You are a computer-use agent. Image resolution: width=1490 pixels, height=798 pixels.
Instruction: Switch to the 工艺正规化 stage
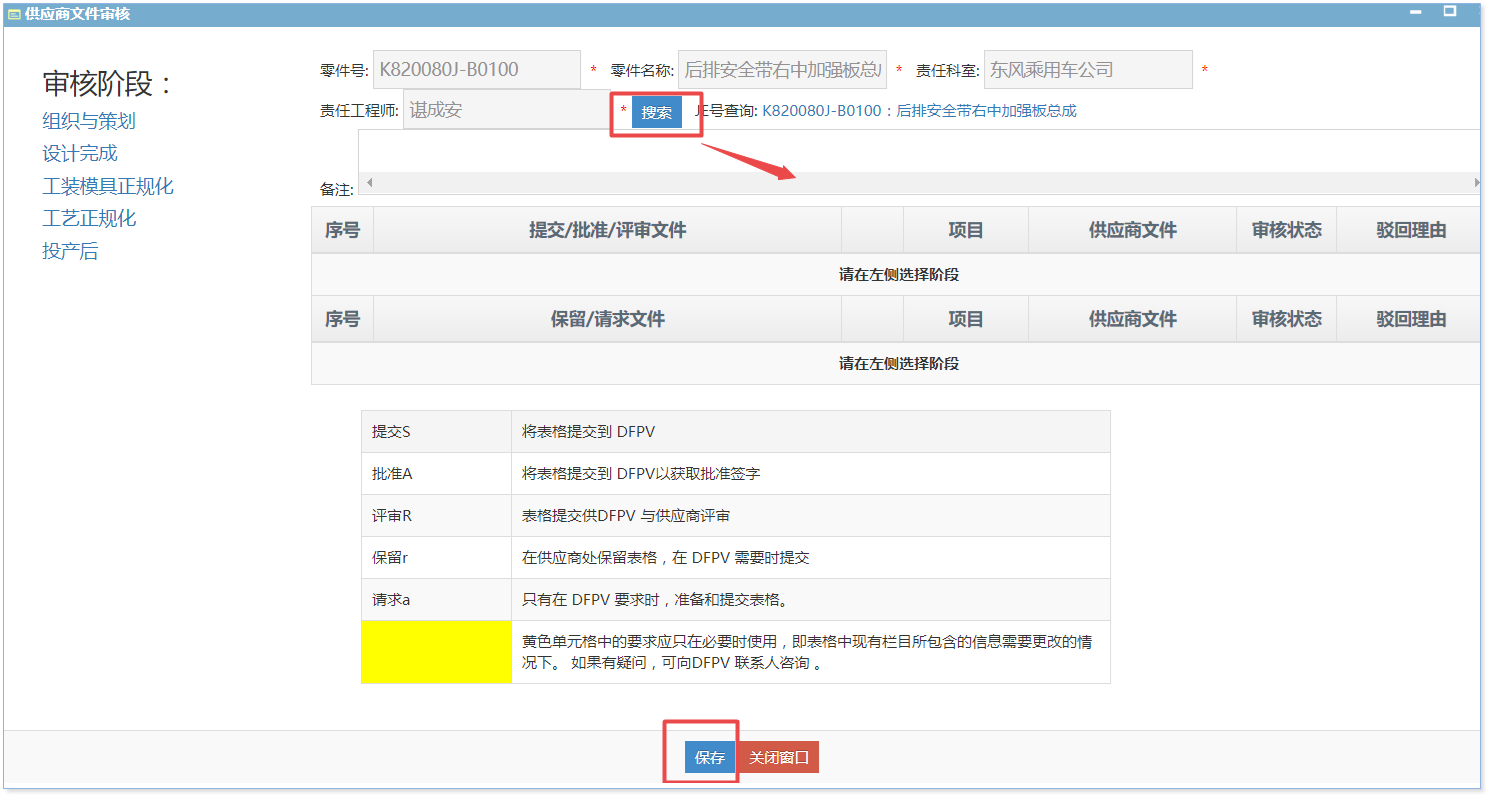pyautogui.click(x=89, y=218)
